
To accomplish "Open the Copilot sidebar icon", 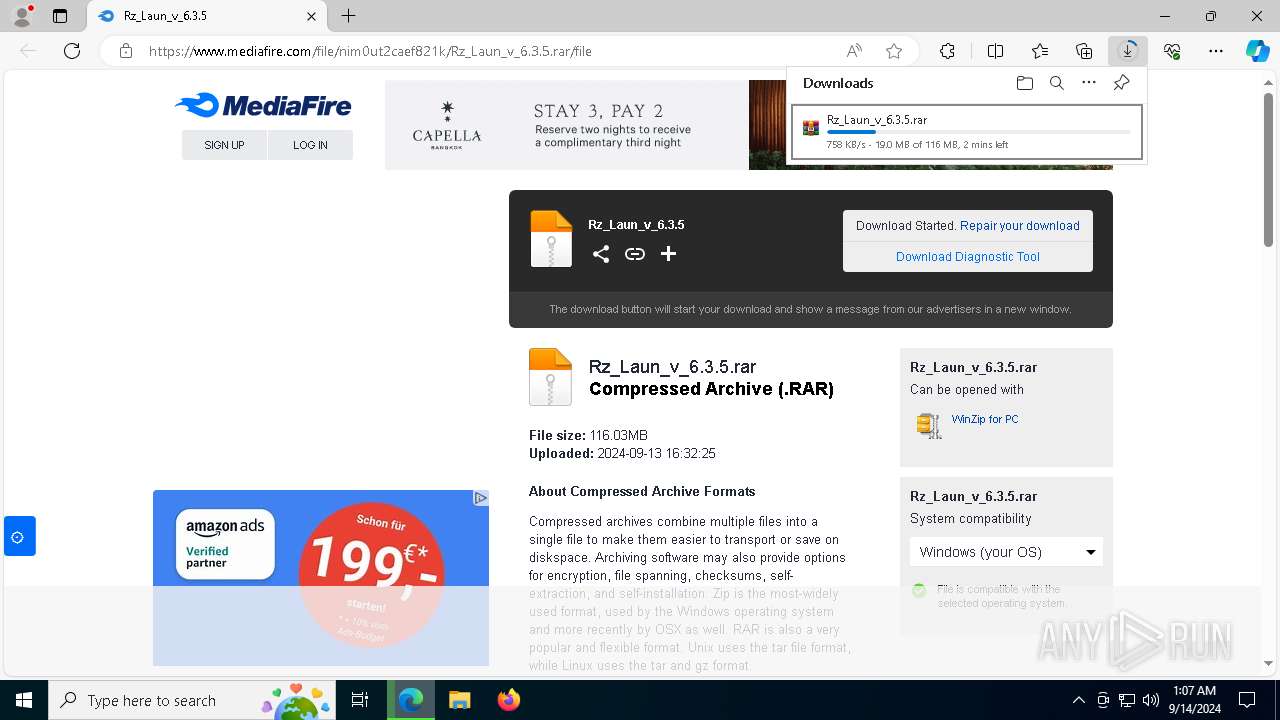I will click(1258, 51).
